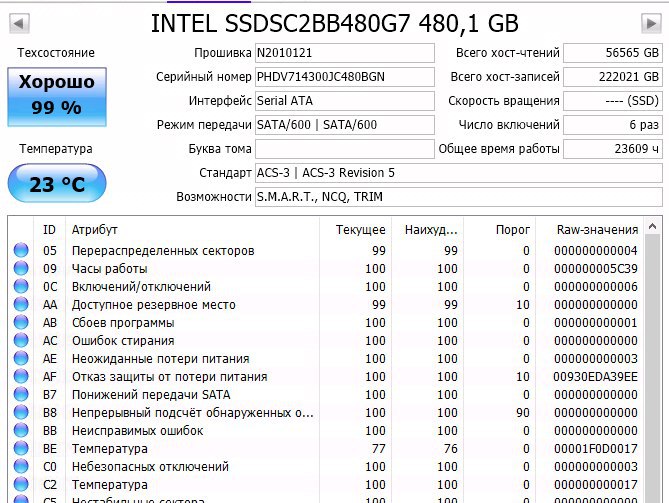Click the disk title INTEL SSDSC2BB480G7 480,1 GB

pyautogui.click(x=335, y=23)
